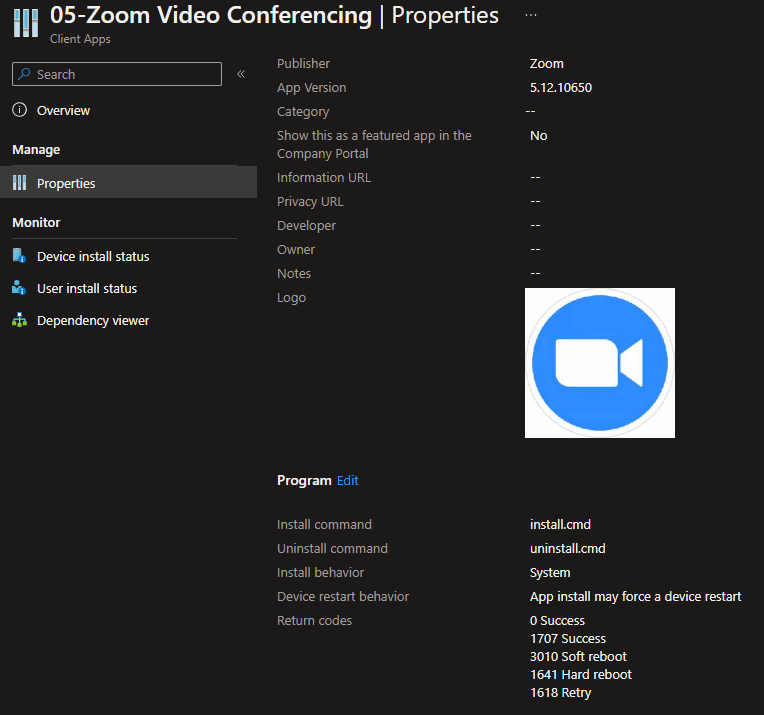Select the Publisher value Zoom

pos(547,64)
